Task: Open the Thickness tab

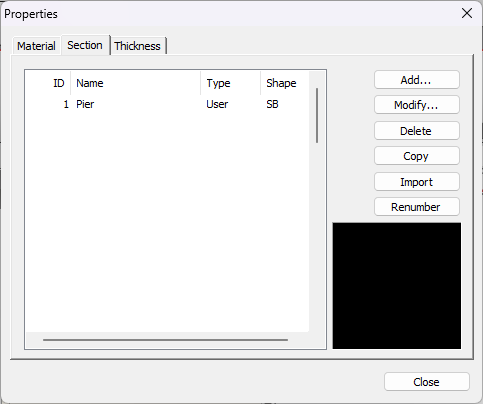Action: click(x=137, y=46)
